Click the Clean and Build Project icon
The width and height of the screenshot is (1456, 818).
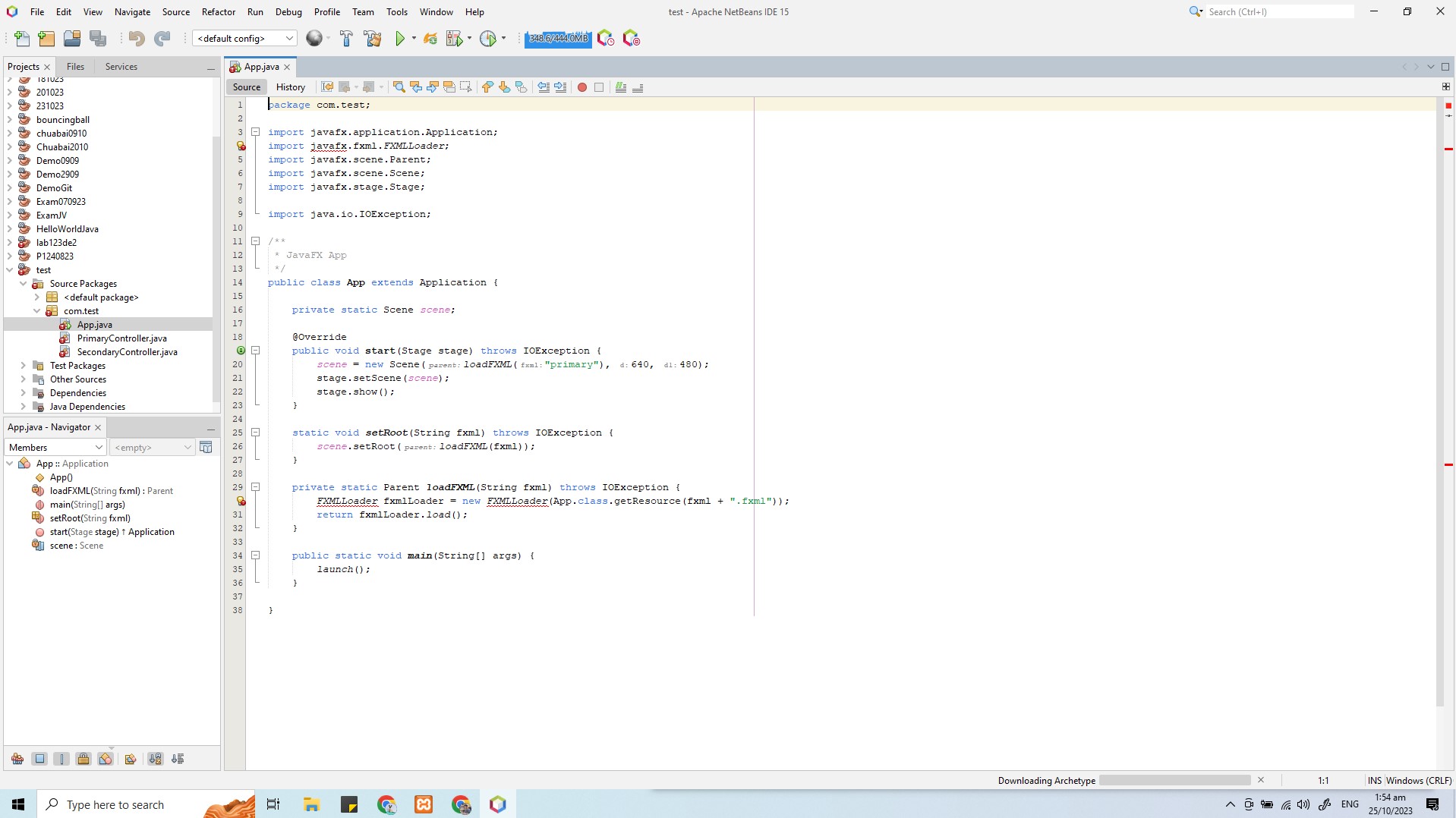tap(373, 39)
